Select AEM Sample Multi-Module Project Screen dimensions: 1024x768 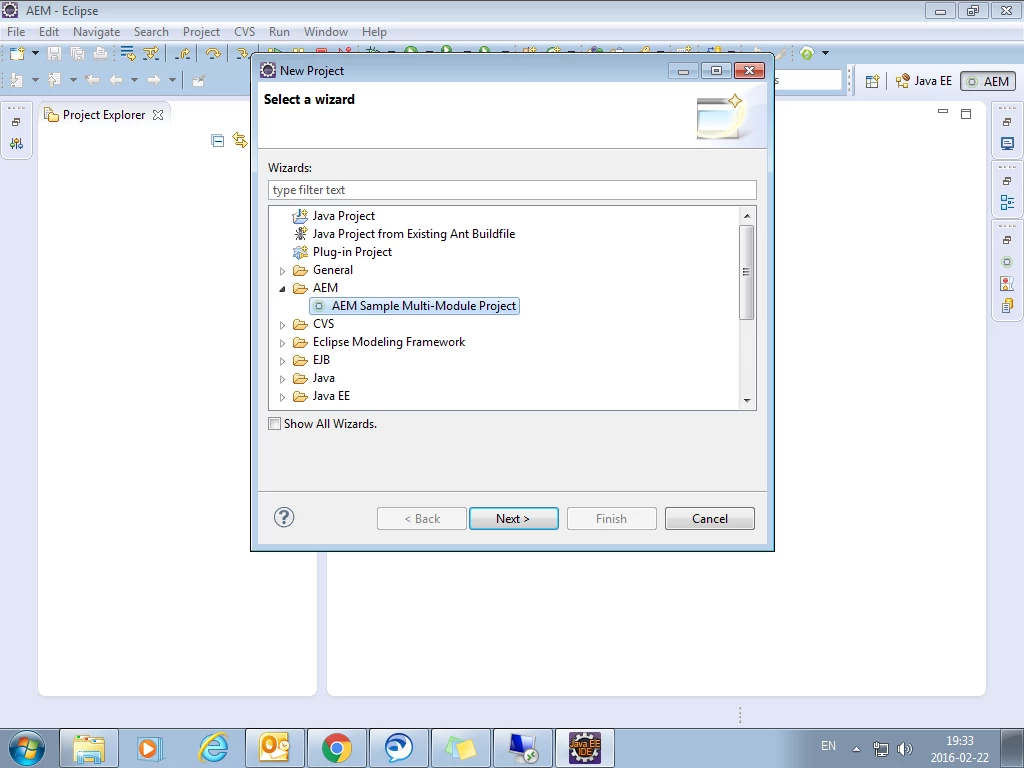click(x=415, y=306)
